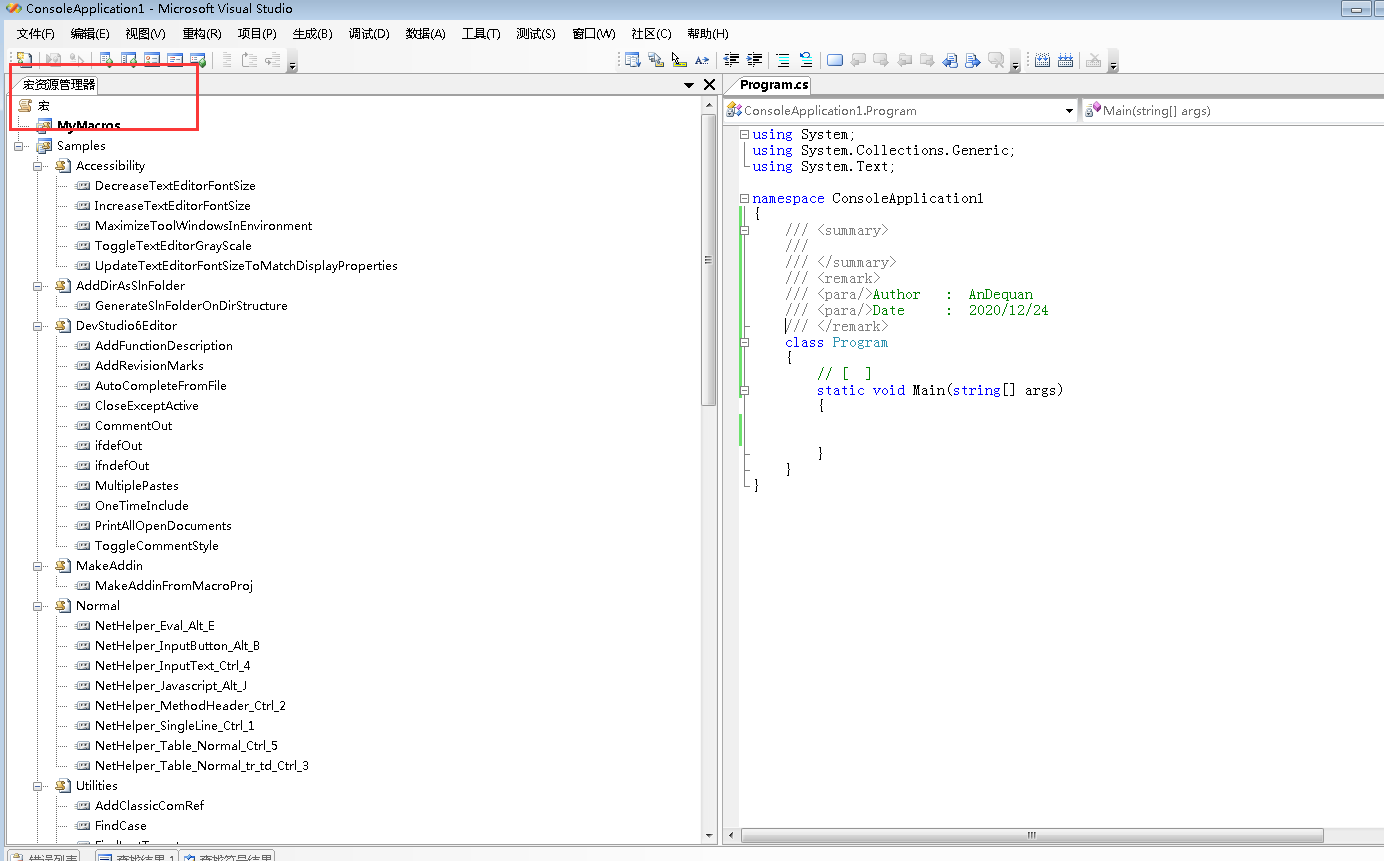
Task: Collapse the Utilities module
Action: coord(38,786)
